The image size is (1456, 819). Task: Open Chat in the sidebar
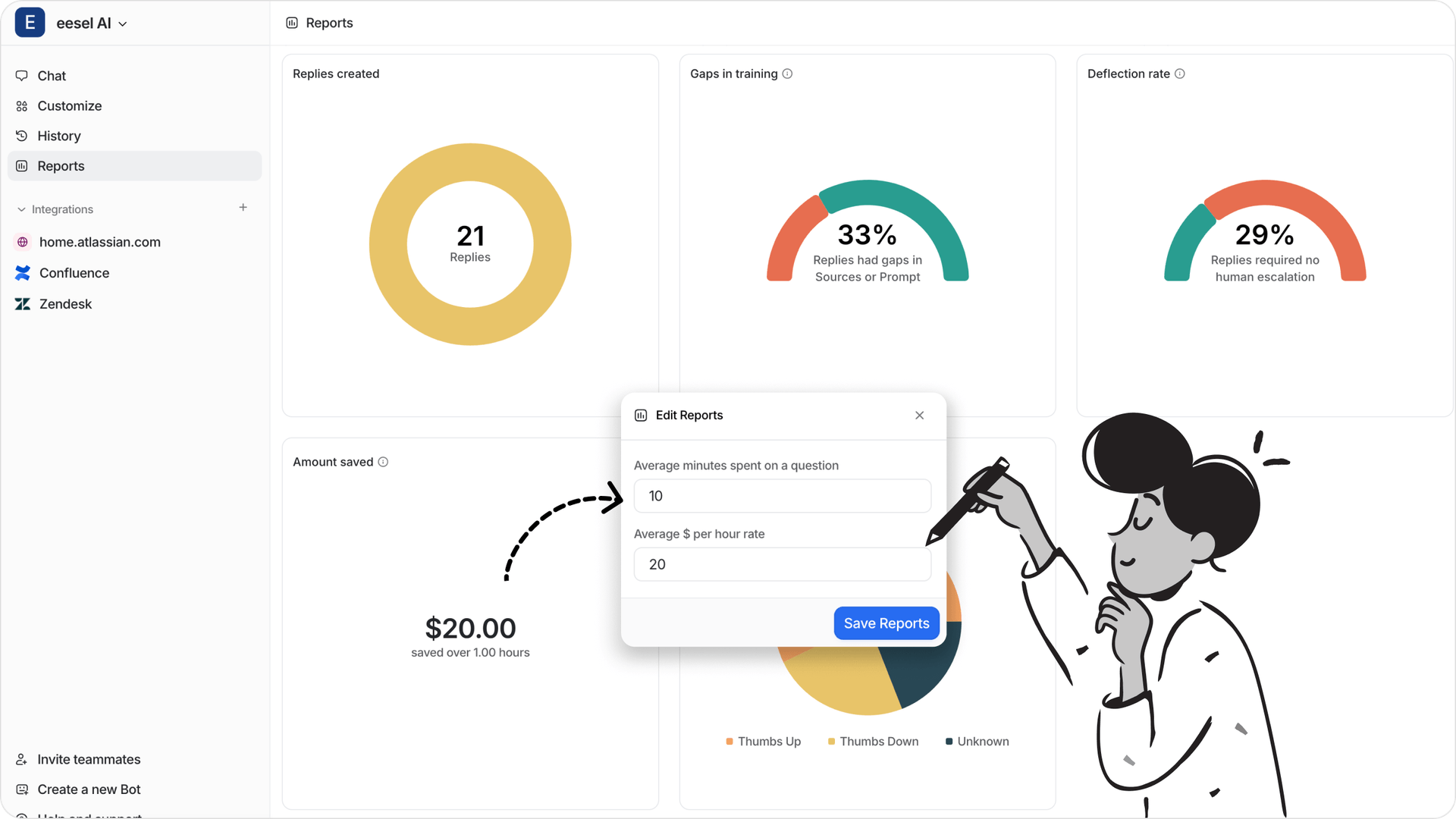tap(134, 76)
